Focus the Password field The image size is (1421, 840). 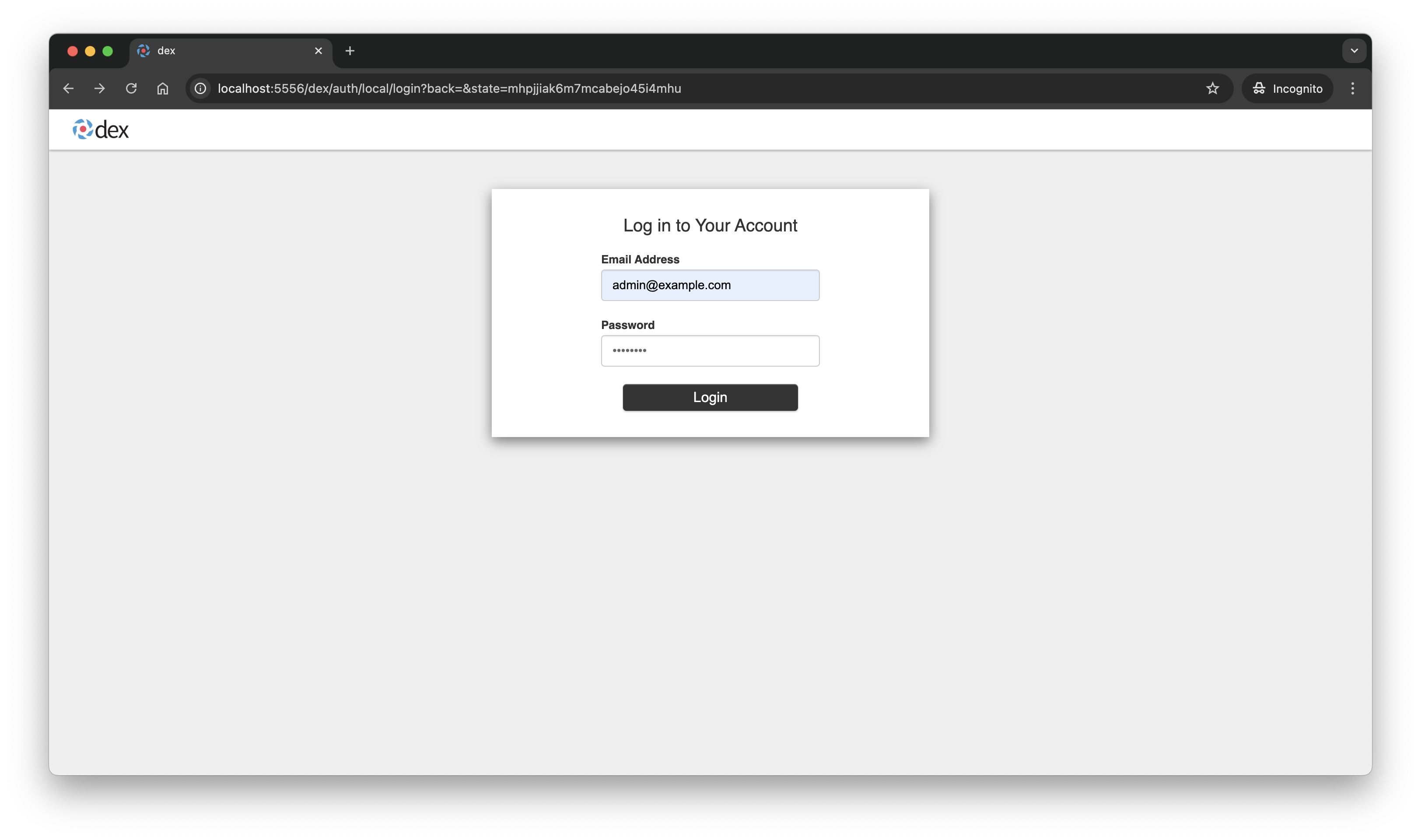710,351
